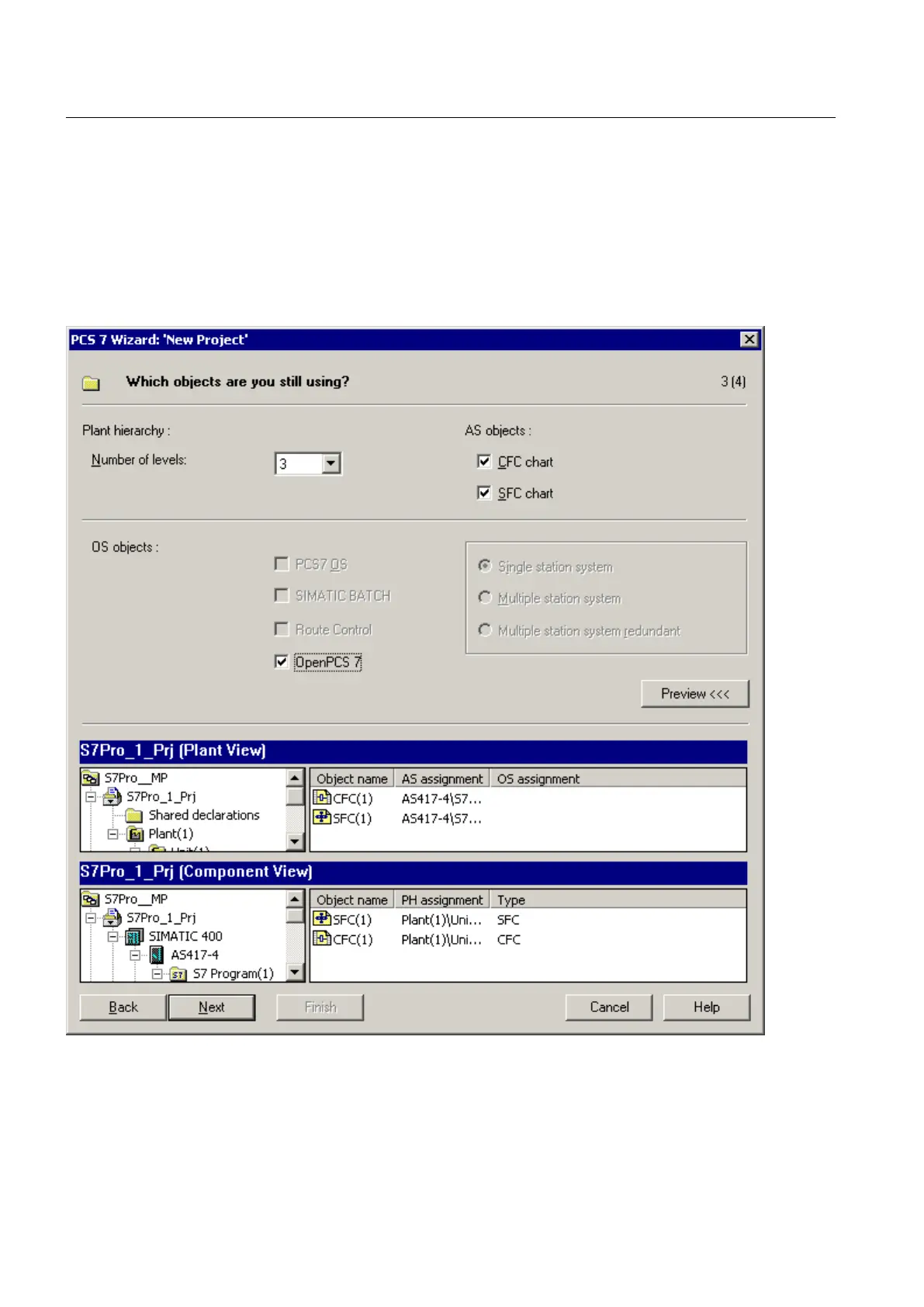Image resolution: width=924 pixels, height=1307 pixels.
Task: Open the Number of levels dropdown
Action: [x=331, y=463]
